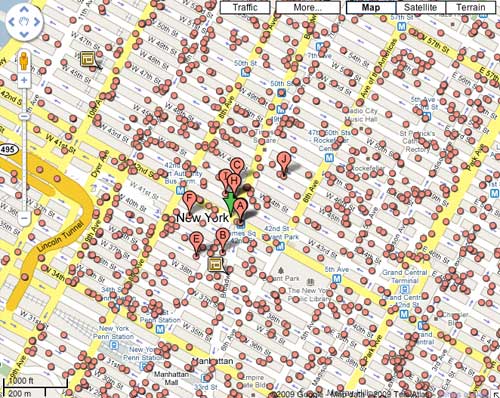Image resolution: width=500 pixels, height=398 pixels.
Task: Open the More... layers dropdown
Action: coord(307,7)
